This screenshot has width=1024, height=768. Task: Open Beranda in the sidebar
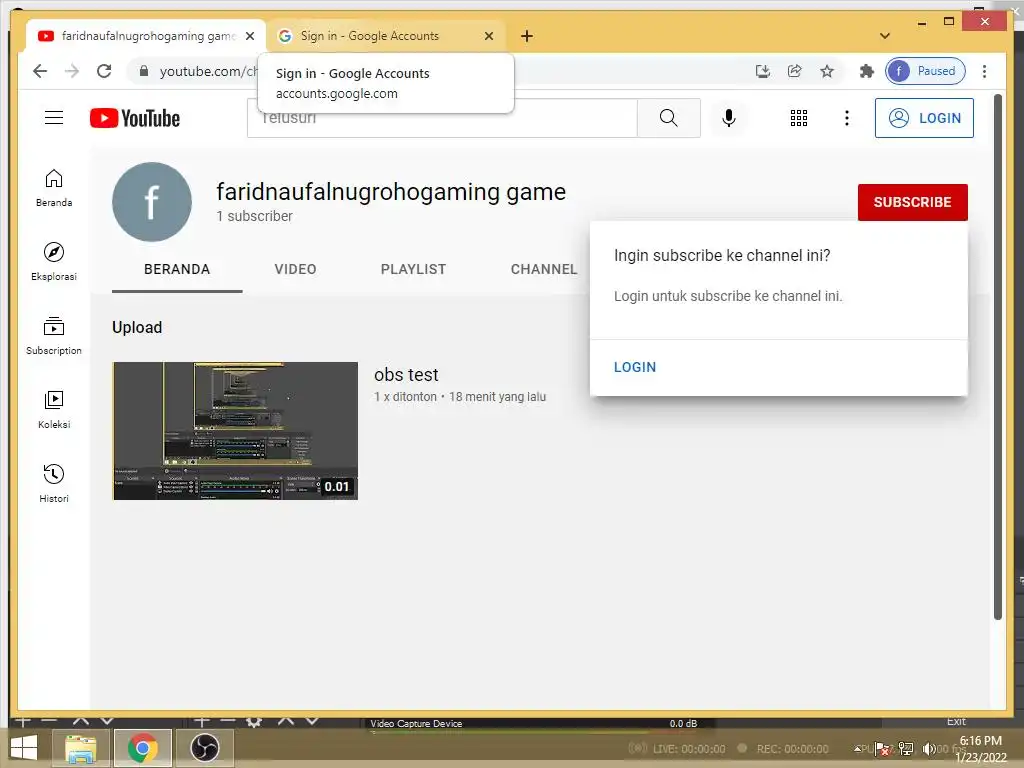(x=54, y=188)
